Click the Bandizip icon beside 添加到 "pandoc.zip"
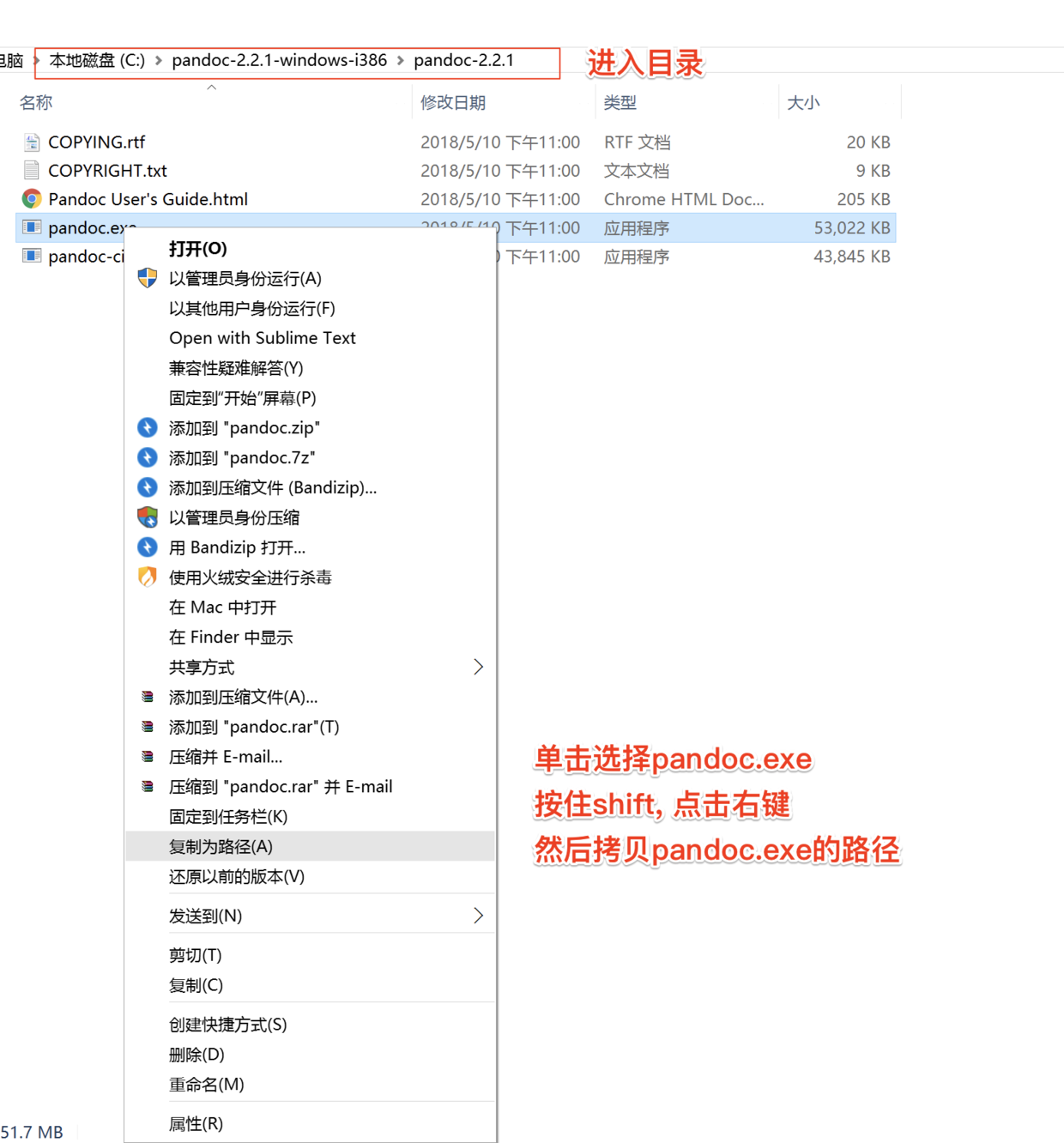1064x1143 pixels. (x=148, y=427)
